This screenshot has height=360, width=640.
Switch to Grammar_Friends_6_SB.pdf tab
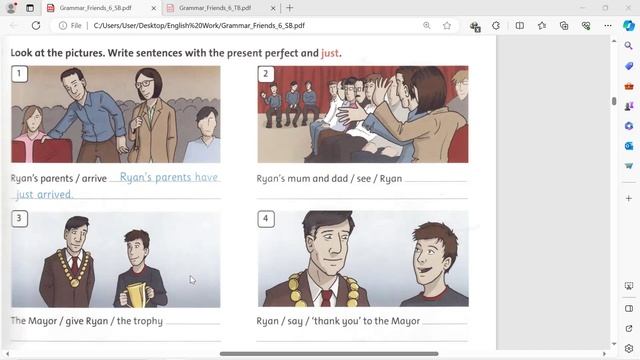[x=96, y=8]
